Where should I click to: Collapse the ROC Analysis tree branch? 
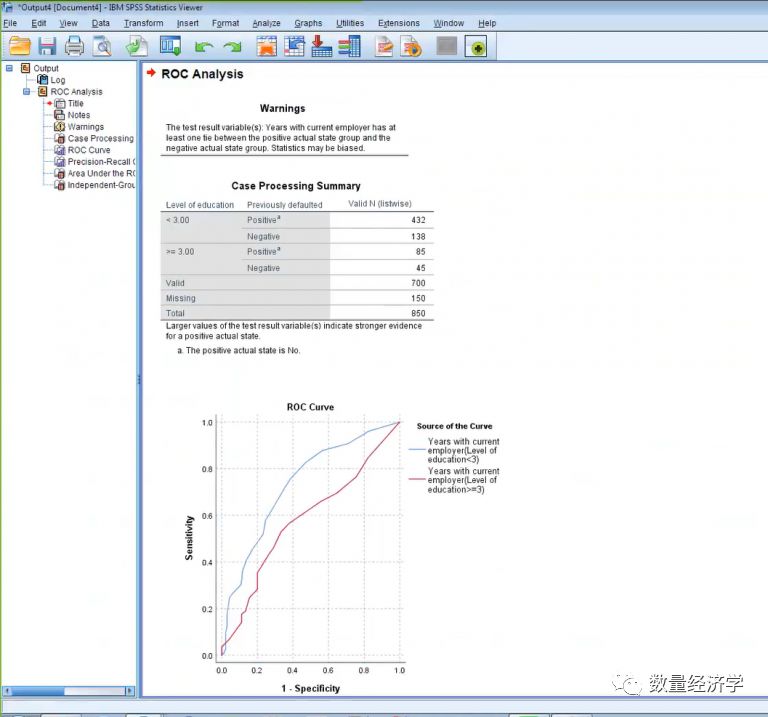[x=27, y=92]
